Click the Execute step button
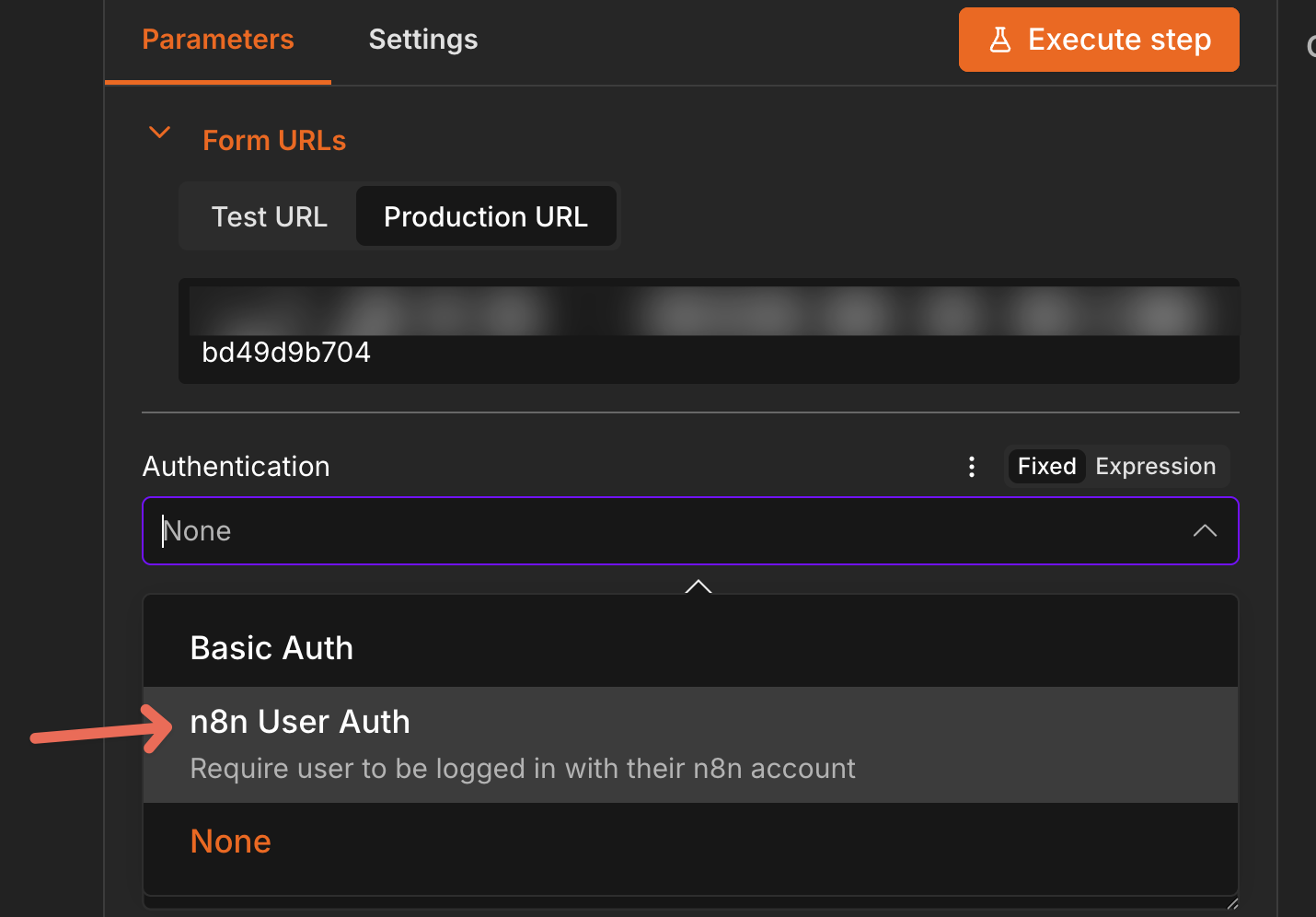Screen dimensions: 1316x917 point(1099,40)
